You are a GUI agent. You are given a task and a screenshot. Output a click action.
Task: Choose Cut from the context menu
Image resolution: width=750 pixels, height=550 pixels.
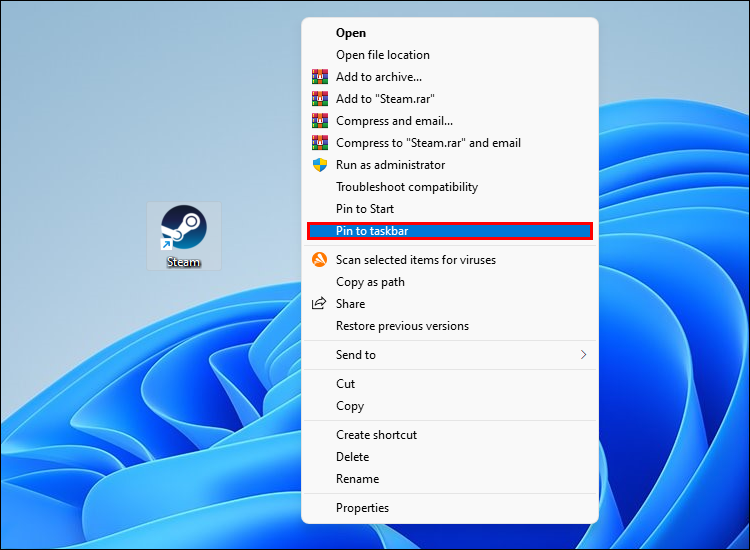[450, 384]
